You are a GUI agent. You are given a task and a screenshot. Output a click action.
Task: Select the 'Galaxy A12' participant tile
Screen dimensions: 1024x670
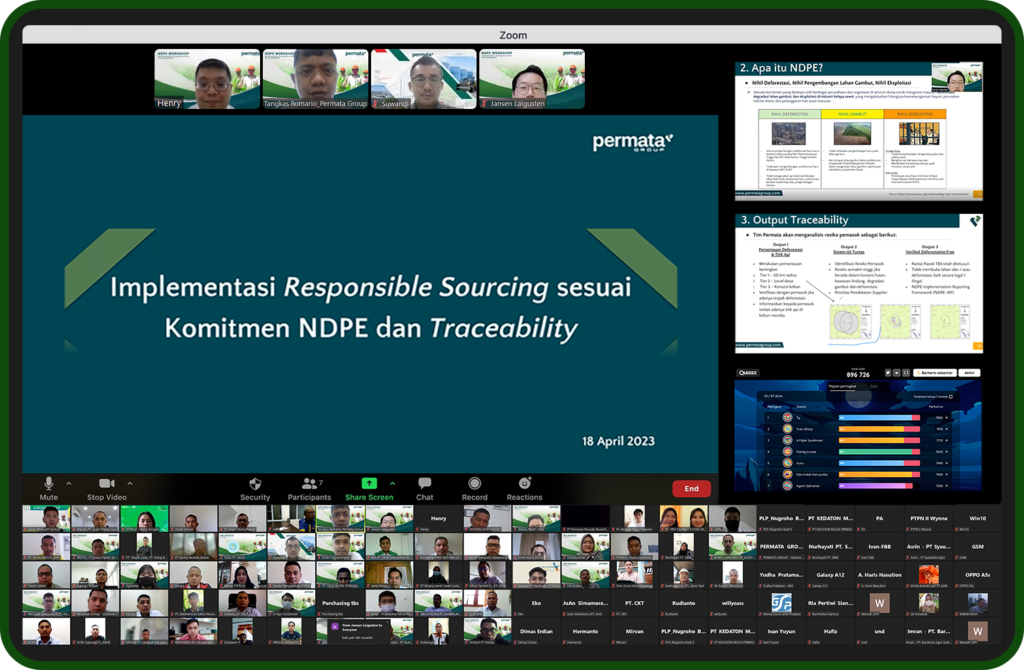tap(830, 575)
